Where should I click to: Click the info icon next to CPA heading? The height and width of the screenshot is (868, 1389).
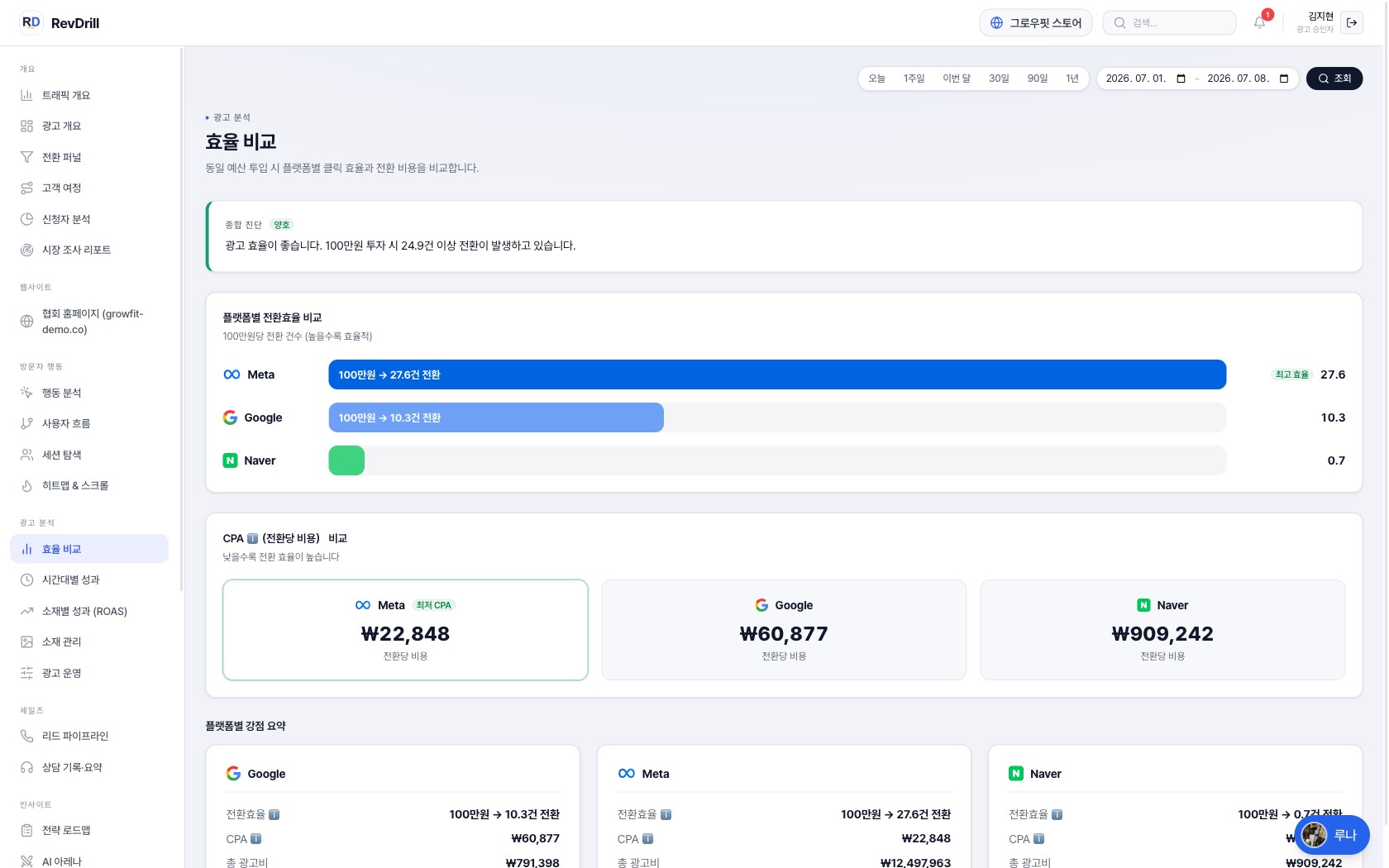coord(252,538)
